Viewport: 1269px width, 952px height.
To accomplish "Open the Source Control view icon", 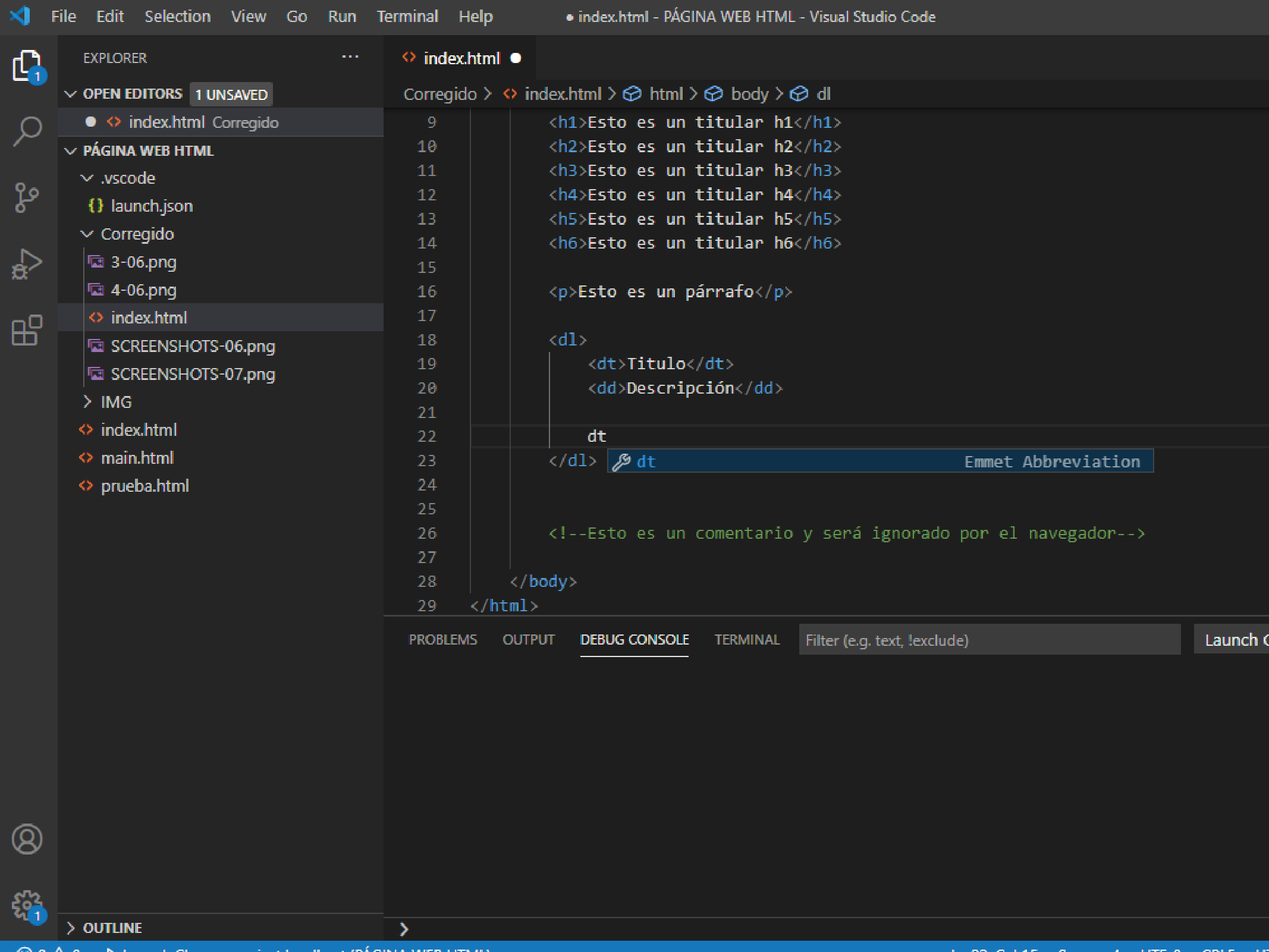I will coord(27,197).
